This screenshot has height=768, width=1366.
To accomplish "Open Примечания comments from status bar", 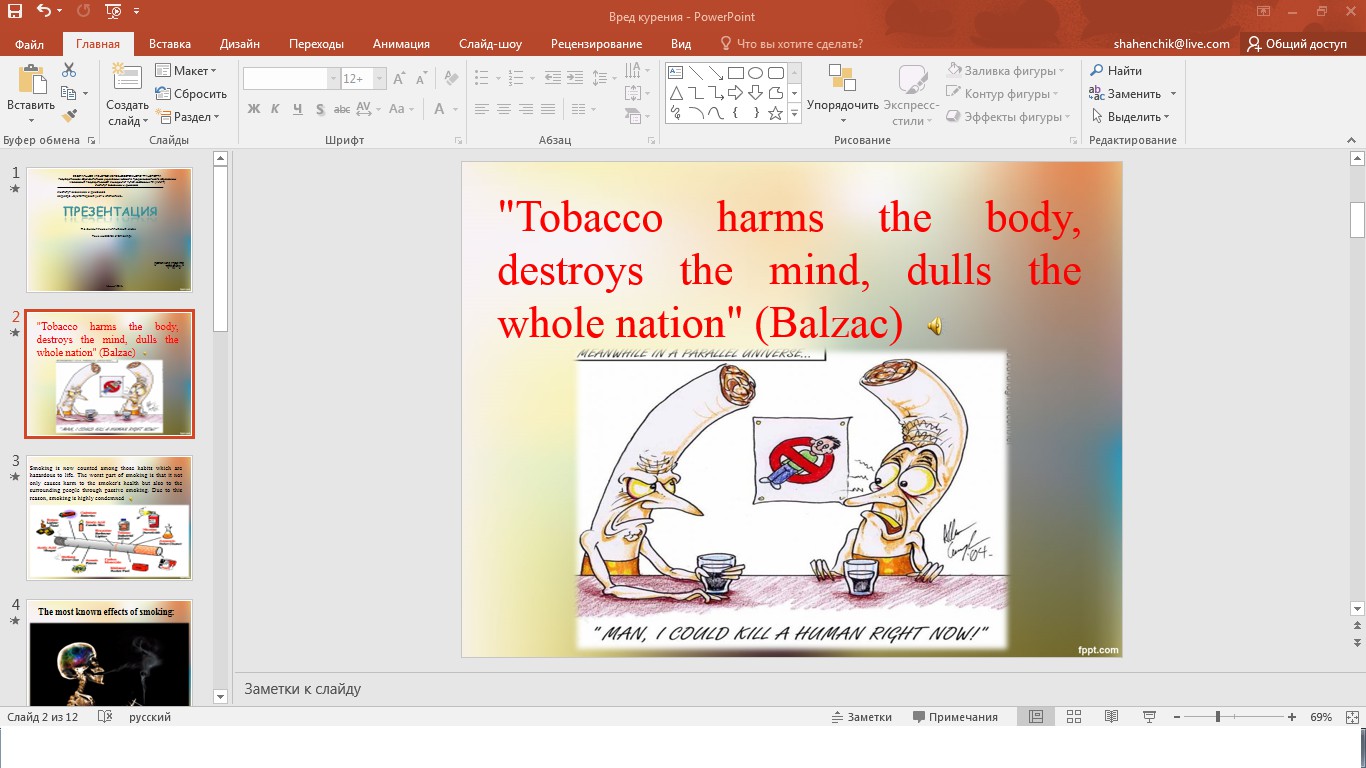I will [x=955, y=717].
